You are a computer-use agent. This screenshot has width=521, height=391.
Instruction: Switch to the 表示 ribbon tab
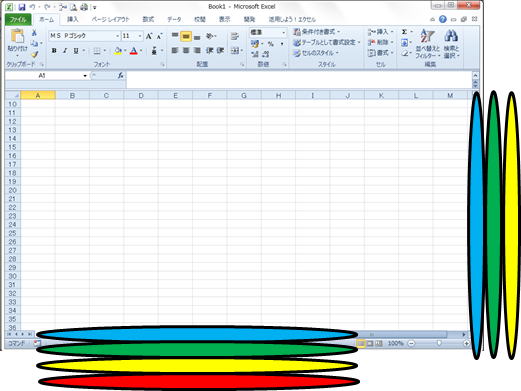[x=225, y=19]
